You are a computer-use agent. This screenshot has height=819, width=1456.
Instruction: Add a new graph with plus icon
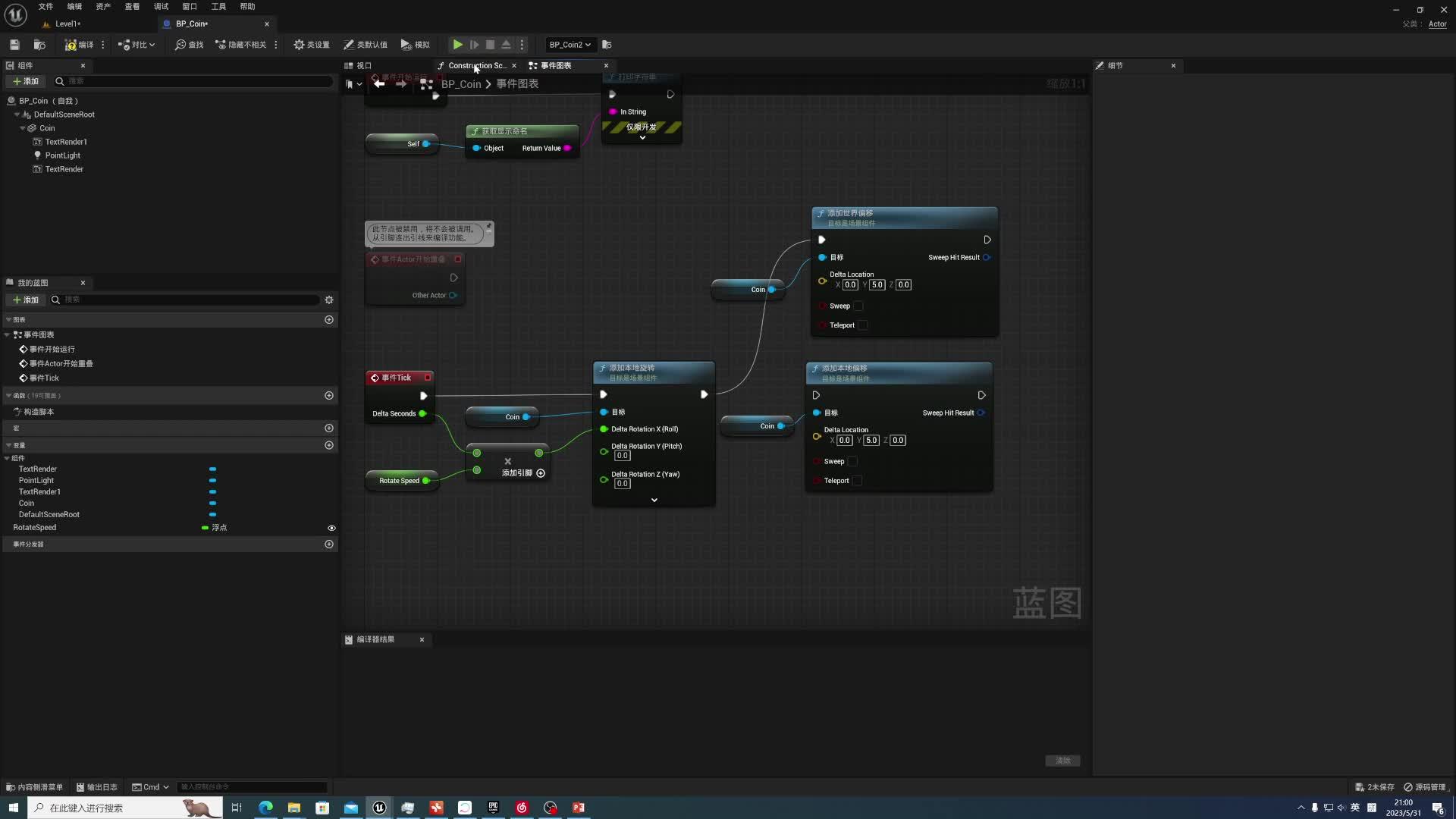coord(329,320)
